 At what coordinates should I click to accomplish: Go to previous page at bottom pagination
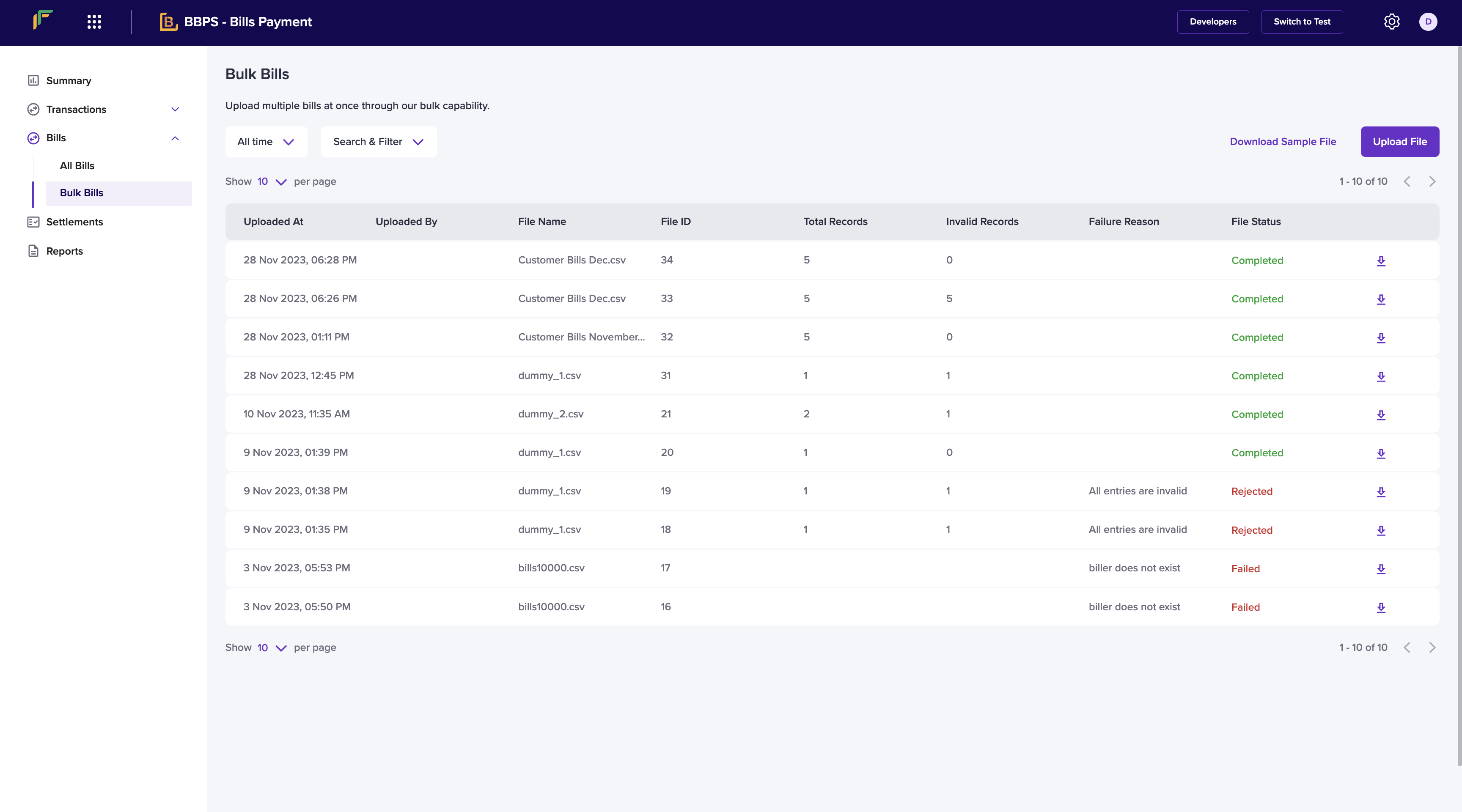click(x=1407, y=647)
